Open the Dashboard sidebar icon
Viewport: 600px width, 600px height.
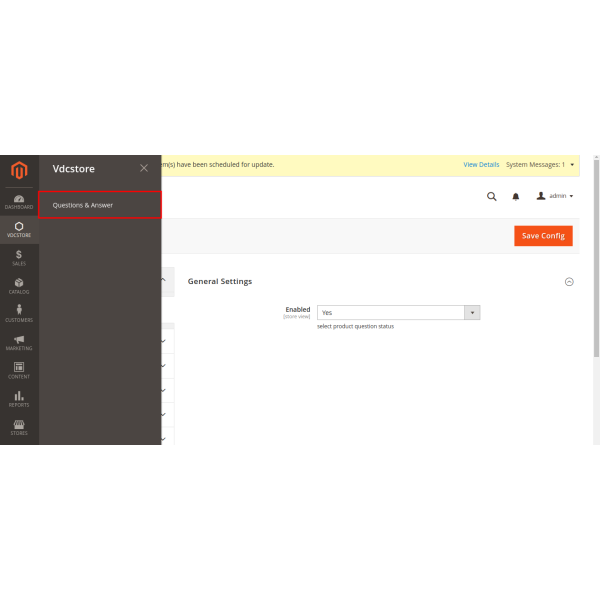19,201
